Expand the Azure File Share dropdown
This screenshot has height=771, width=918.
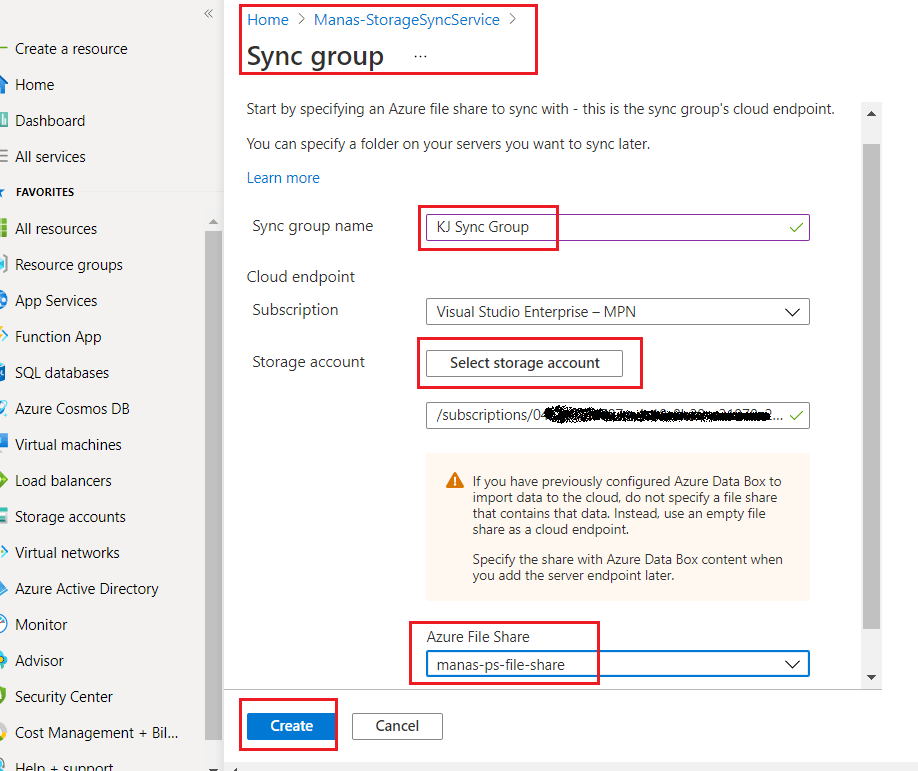618,664
